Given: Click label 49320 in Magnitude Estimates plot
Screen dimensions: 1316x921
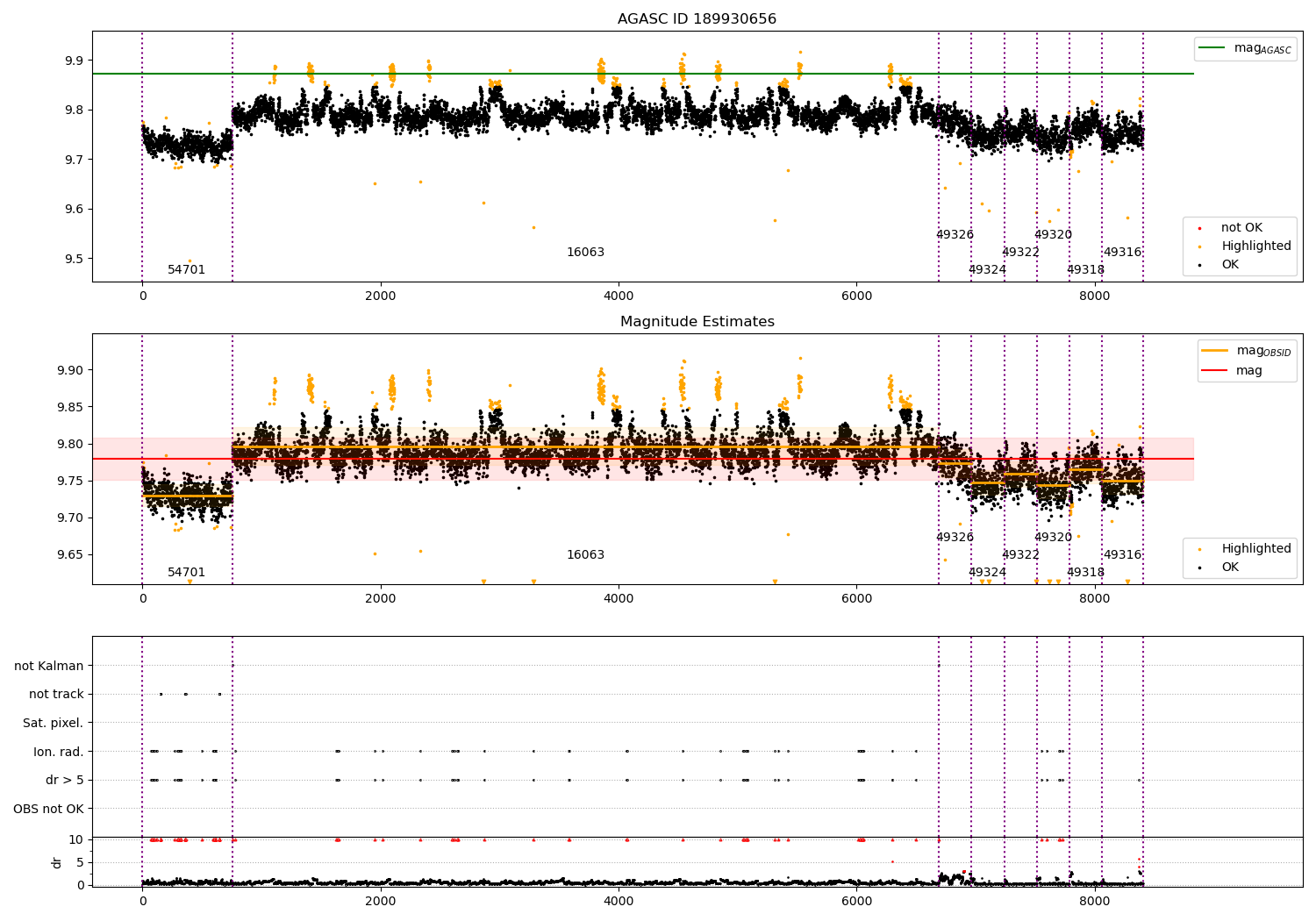Looking at the screenshot, I should click(x=1053, y=537).
